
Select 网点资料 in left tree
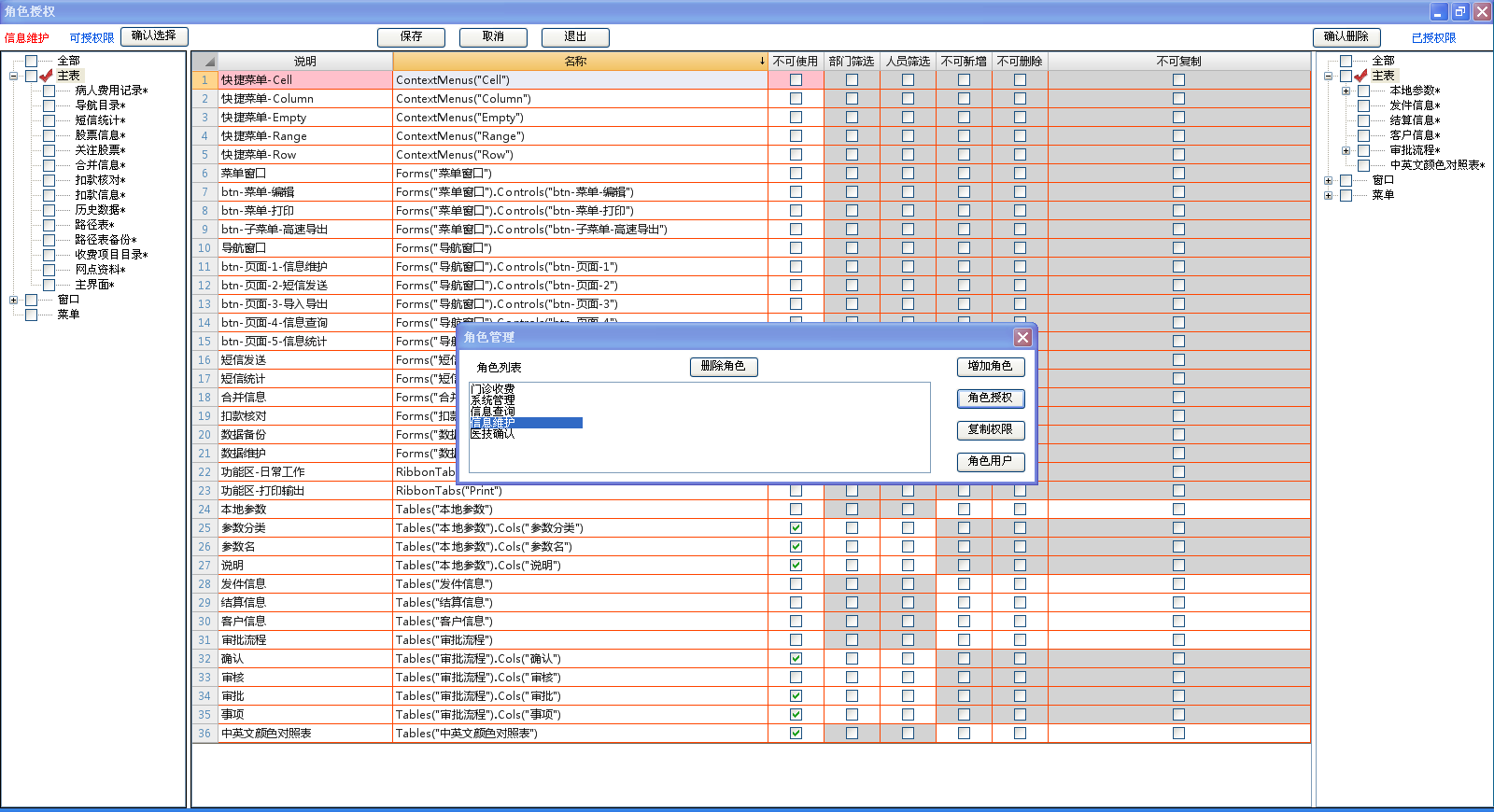[100, 270]
